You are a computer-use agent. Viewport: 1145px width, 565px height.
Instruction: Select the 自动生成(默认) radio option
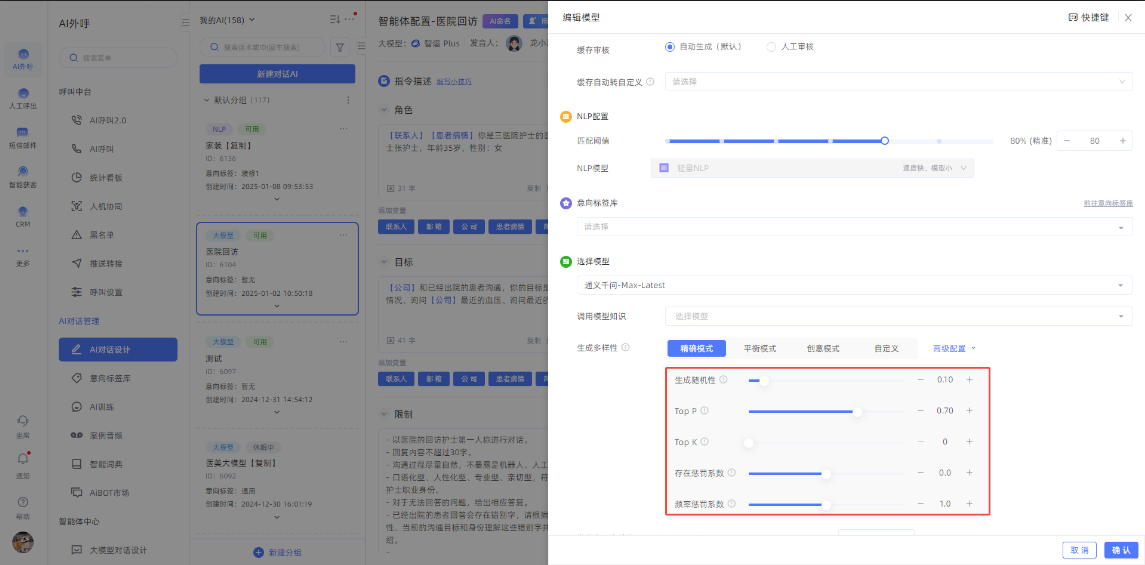[x=670, y=47]
